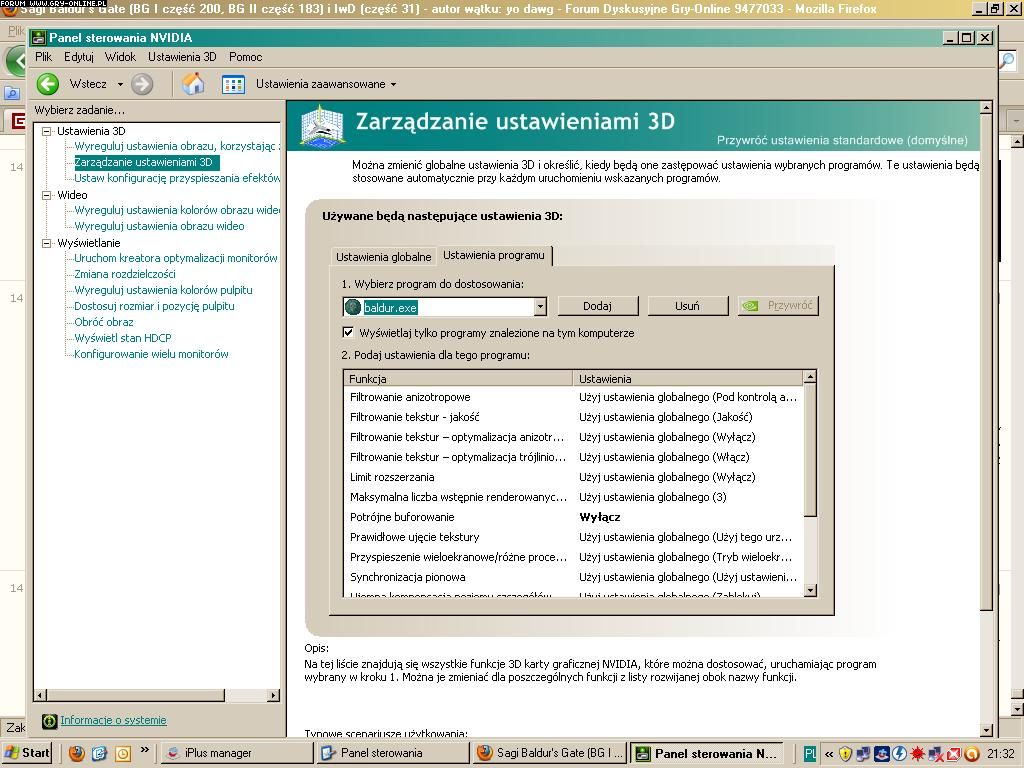Select 'Zarządzanie ustawieniami 3D' tree item
This screenshot has width=1024, height=768.
144,162
